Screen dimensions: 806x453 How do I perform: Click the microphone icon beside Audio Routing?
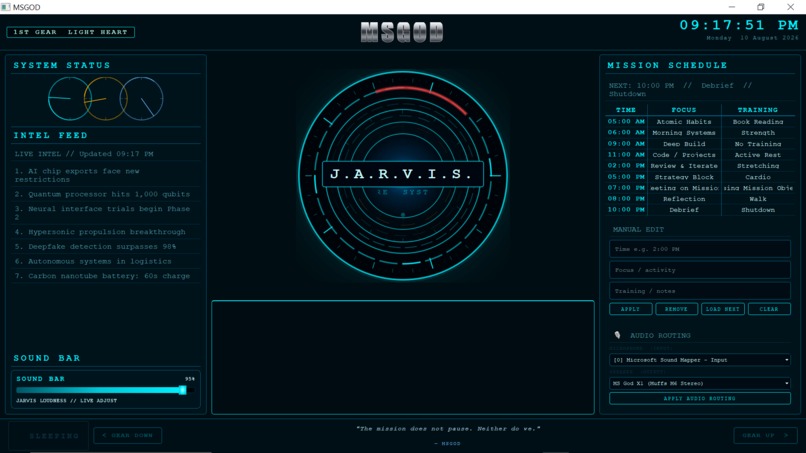point(617,335)
